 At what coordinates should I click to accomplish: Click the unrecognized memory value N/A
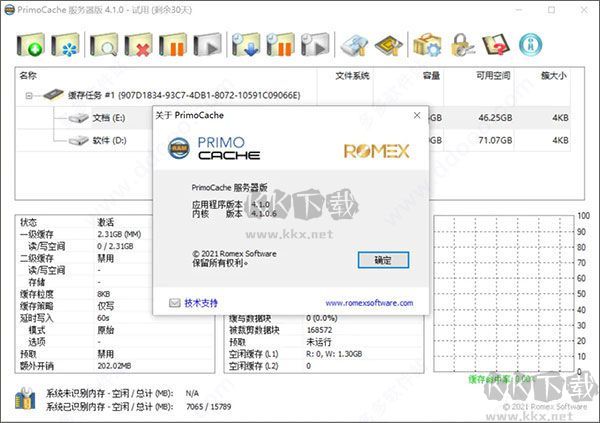pyautogui.click(x=192, y=394)
